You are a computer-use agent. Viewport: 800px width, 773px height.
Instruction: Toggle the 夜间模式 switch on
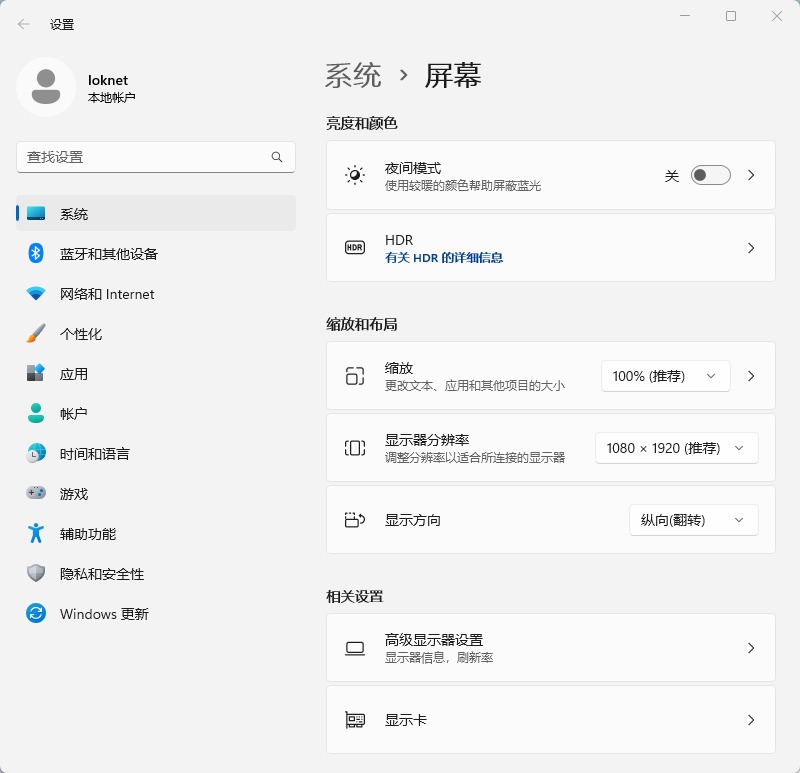710,175
